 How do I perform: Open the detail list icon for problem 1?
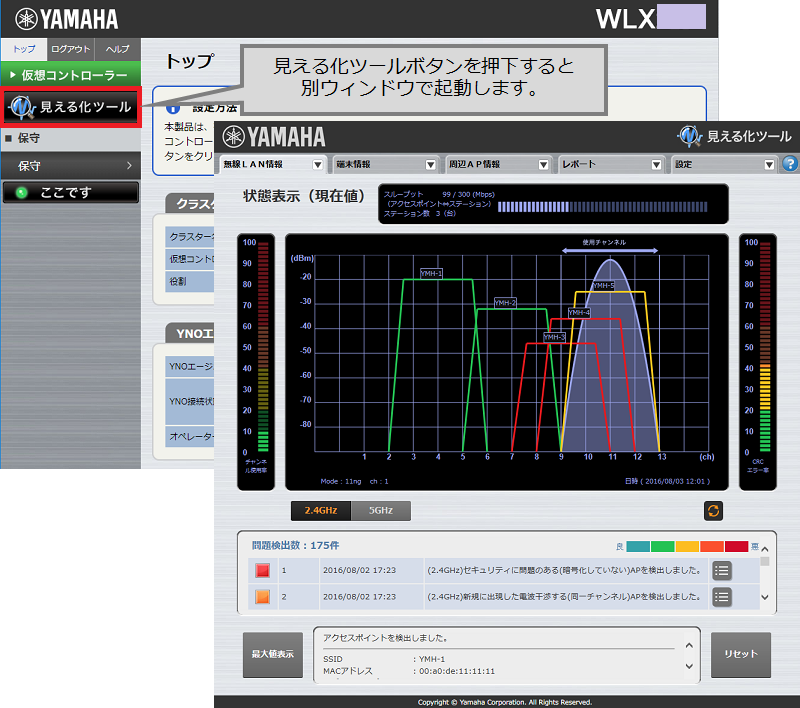coord(723,571)
